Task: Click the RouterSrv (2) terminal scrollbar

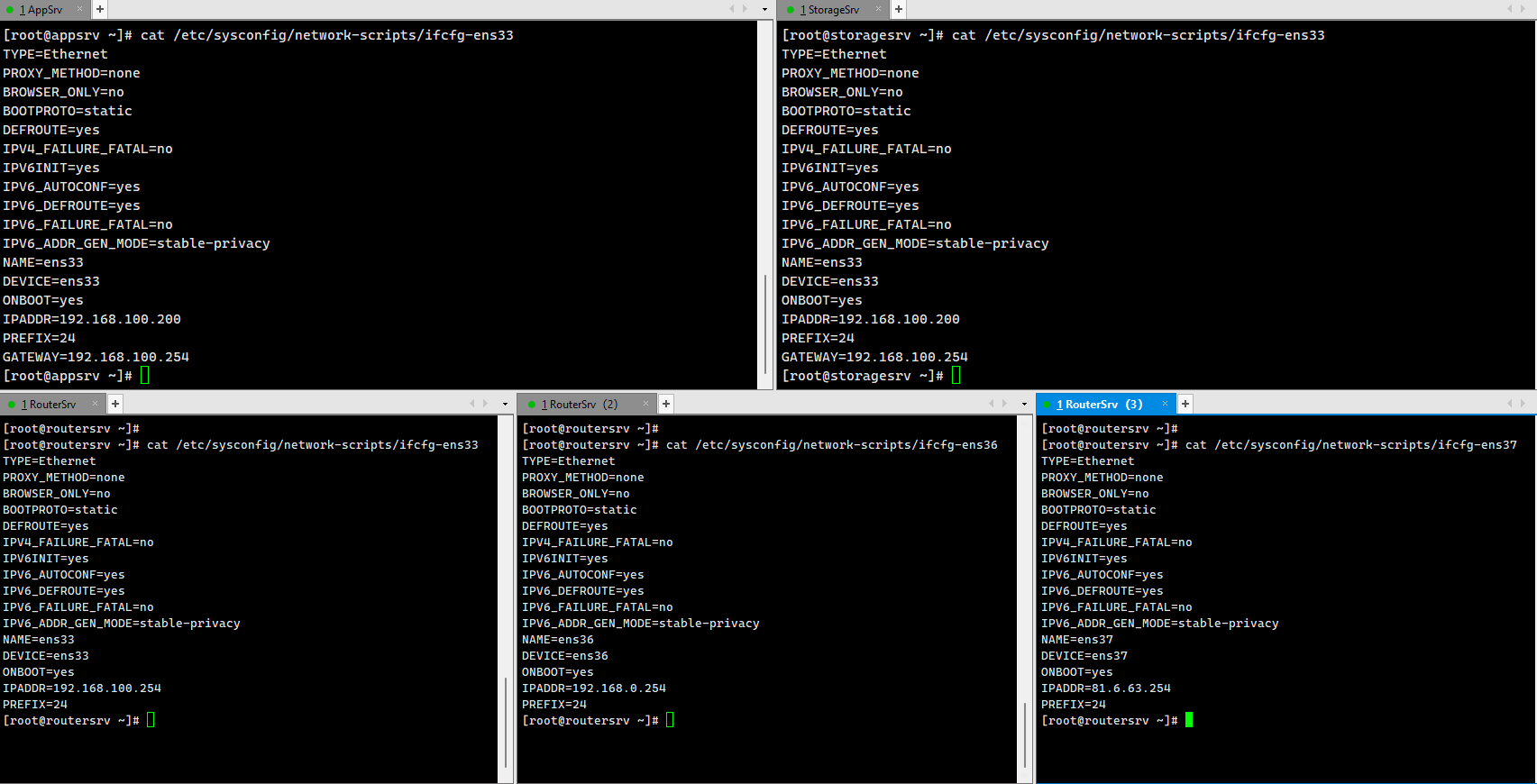Action: point(1025,734)
